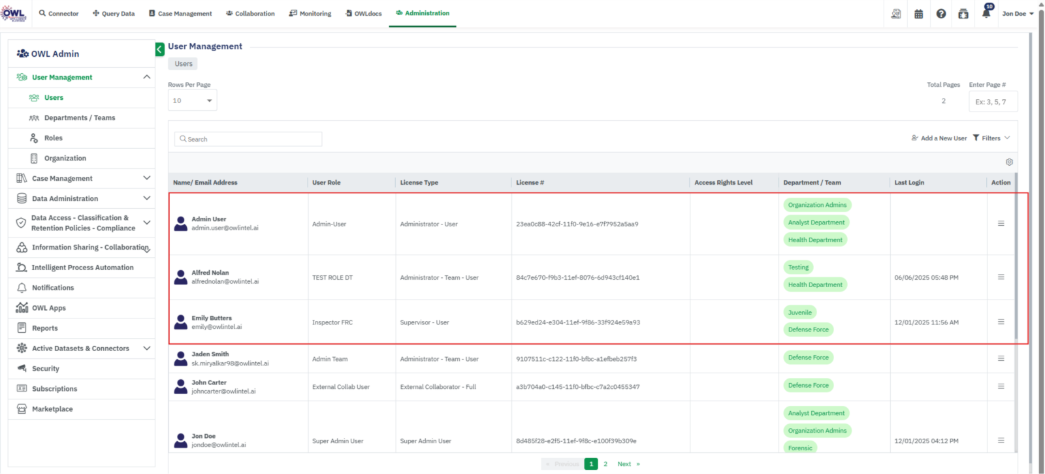Open the Rows Per Page dropdown
The width and height of the screenshot is (1045, 474).
pos(192,101)
